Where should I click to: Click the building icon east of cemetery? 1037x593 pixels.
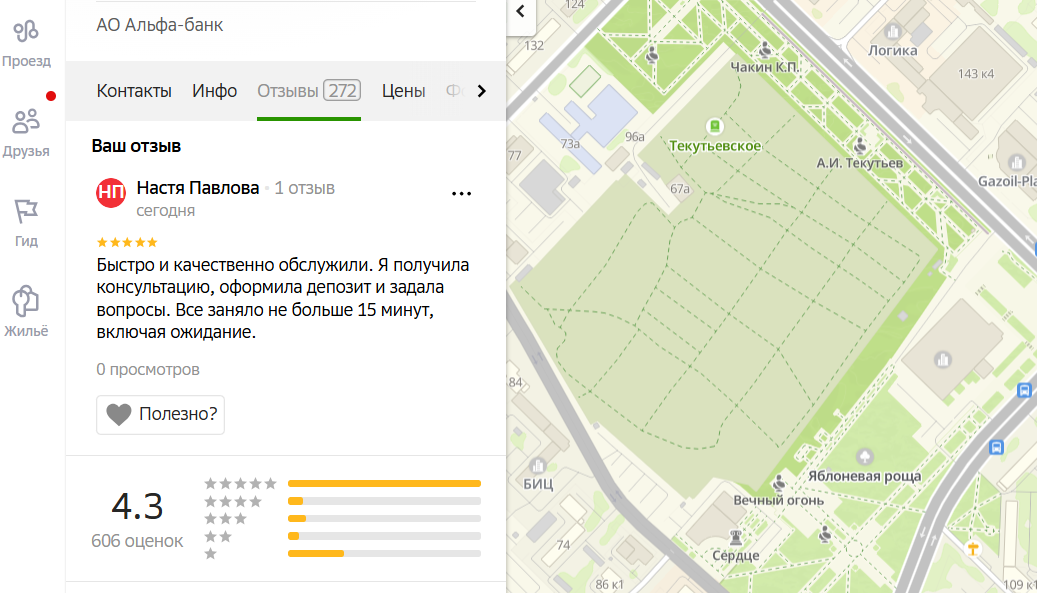pos(942,360)
